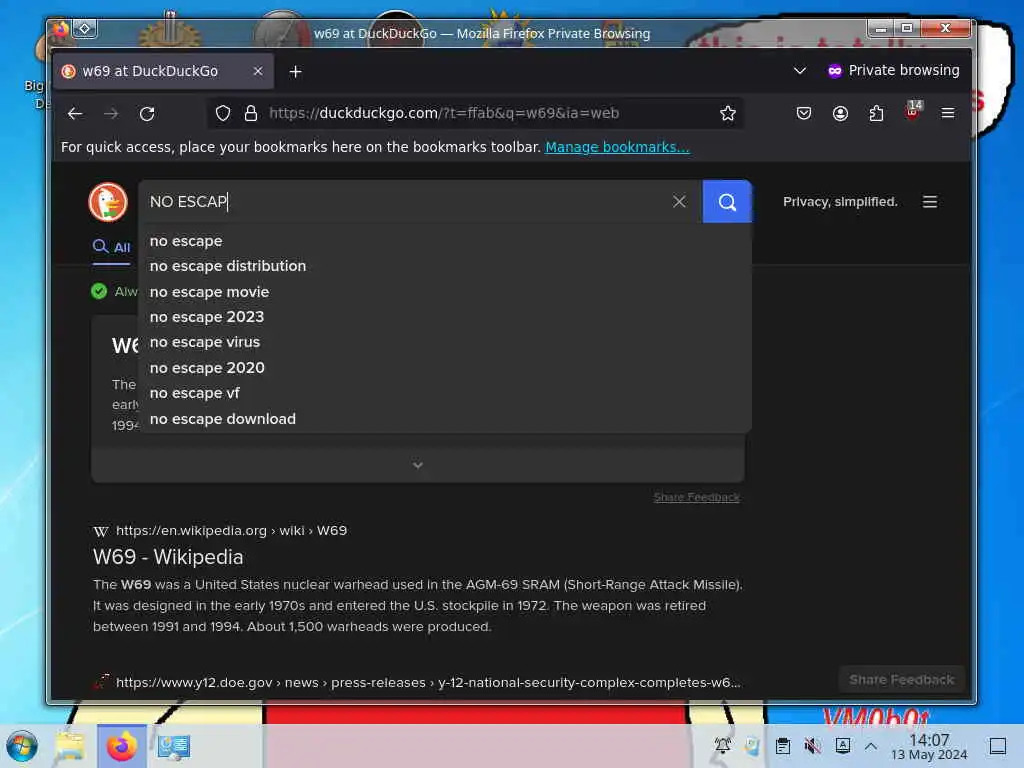Open Save to Pocket icon
Screen dimensions: 1024x768
(x=803, y=114)
